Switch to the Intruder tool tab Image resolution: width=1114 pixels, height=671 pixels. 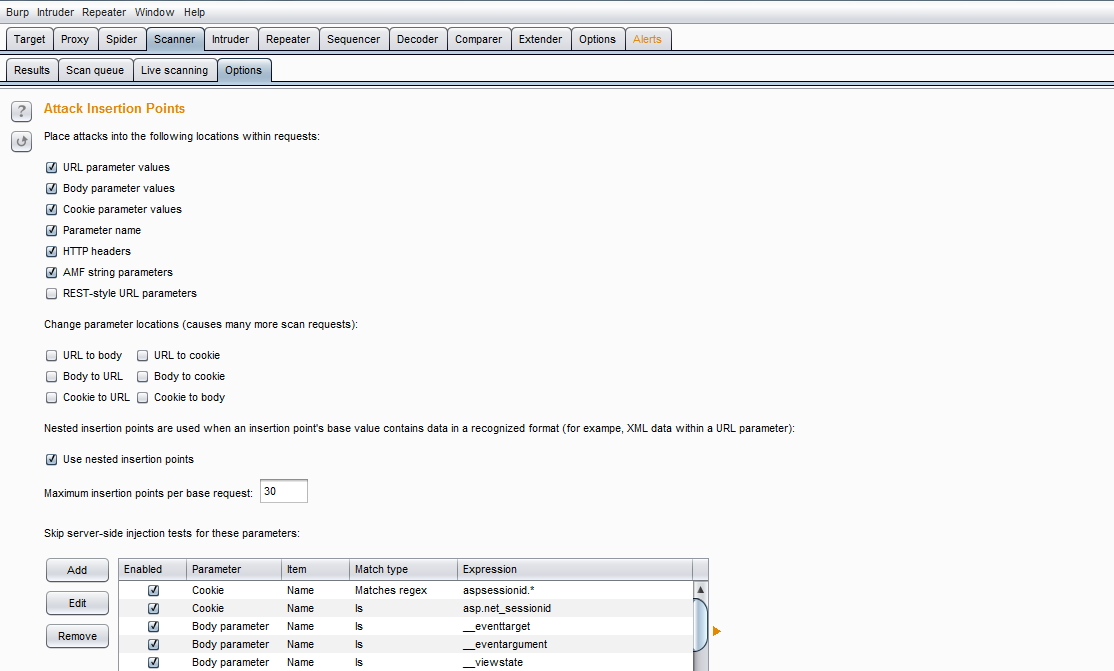tap(230, 39)
